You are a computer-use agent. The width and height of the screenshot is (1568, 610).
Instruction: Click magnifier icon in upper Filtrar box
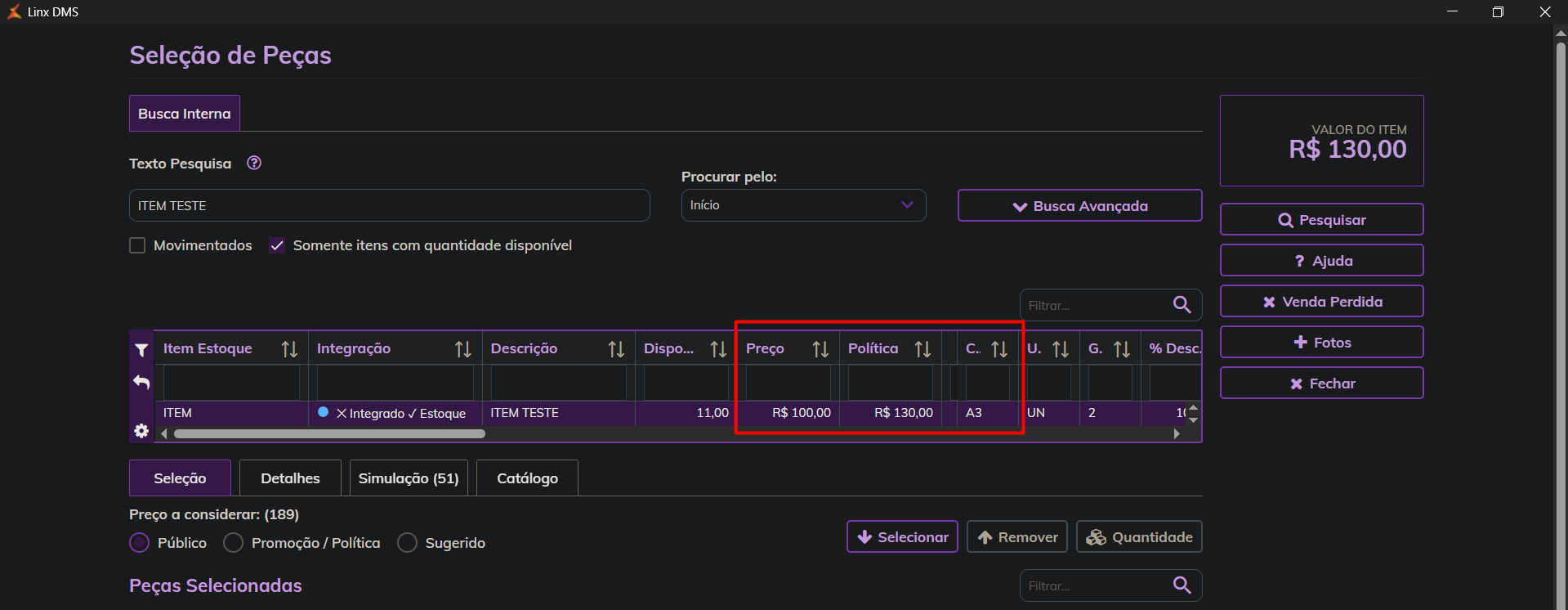[1182, 305]
